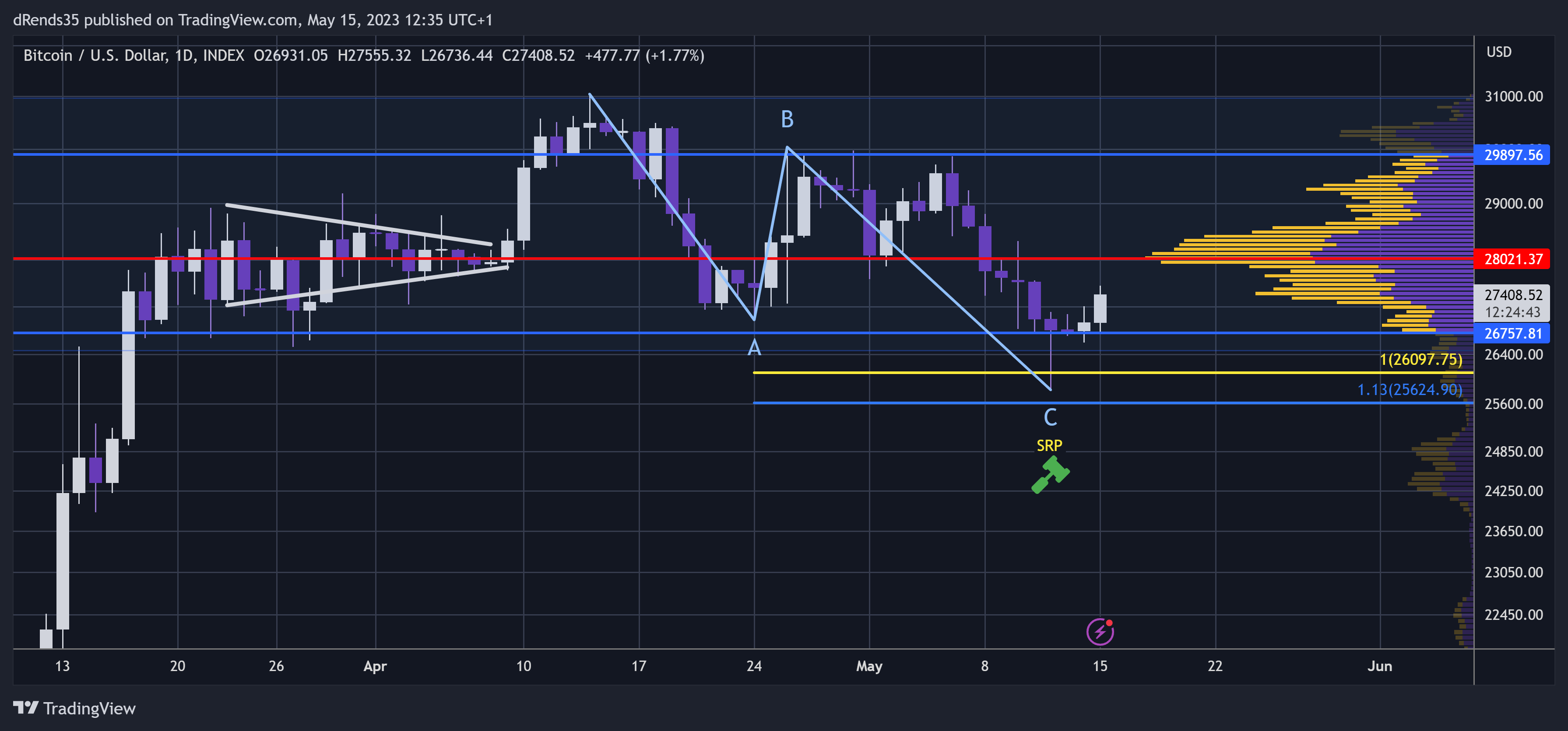
Task: Click the 25600.00 price axis label
Action: [1513, 404]
